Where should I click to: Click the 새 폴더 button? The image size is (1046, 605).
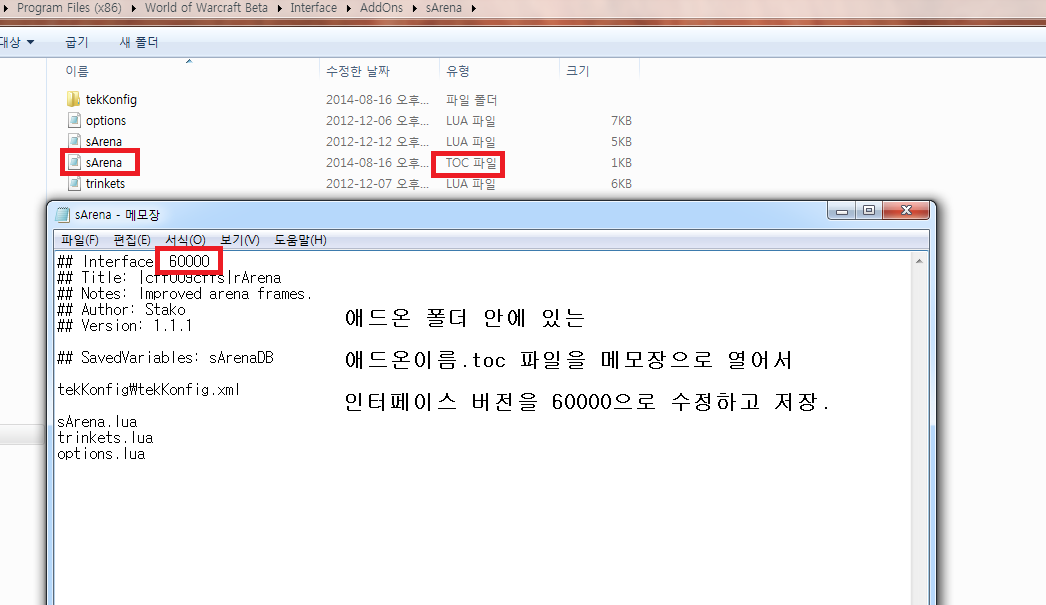coord(139,42)
